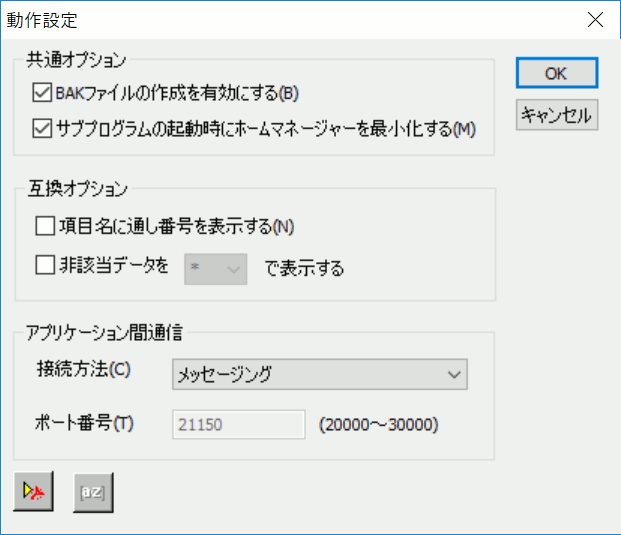Click the 共通オプション group heading
Viewport: 621px width, 535px height.
[76, 60]
